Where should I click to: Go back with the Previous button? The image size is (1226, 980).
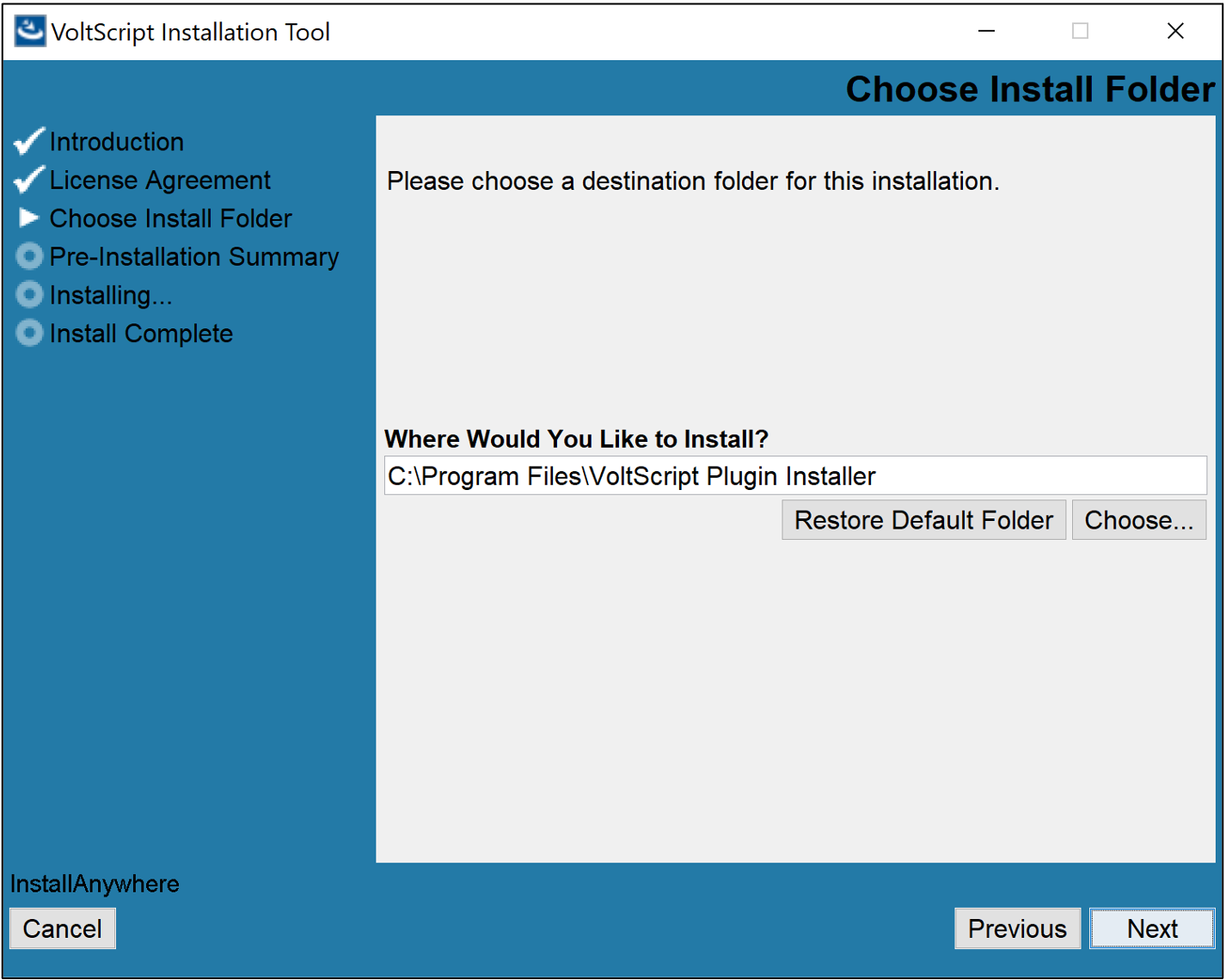1017,928
